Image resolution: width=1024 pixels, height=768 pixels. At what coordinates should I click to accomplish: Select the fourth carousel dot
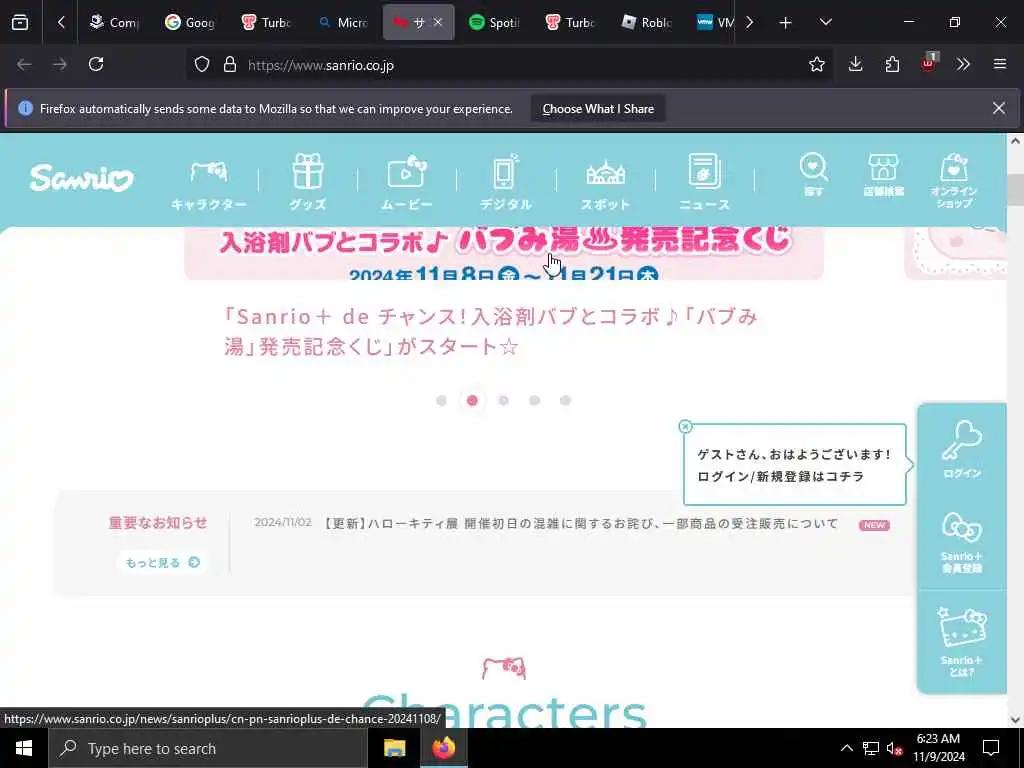coord(534,400)
